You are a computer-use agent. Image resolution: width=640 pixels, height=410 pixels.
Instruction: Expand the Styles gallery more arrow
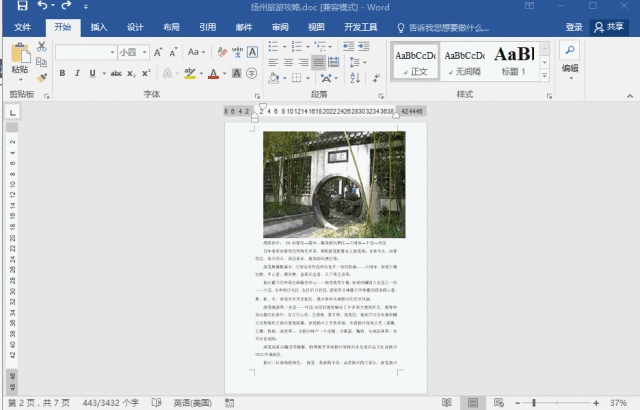click(x=545, y=76)
